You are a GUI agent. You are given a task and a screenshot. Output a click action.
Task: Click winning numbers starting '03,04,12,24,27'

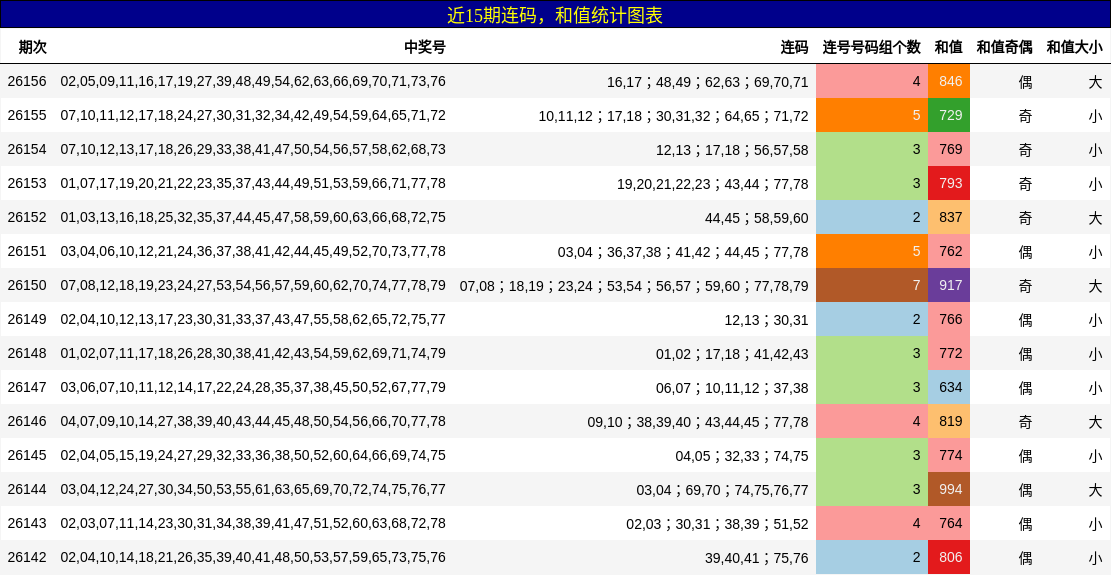pos(253,489)
